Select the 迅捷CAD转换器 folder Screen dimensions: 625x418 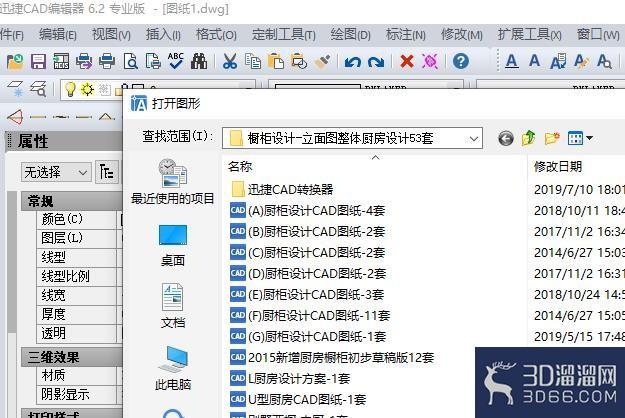pos(282,189)
